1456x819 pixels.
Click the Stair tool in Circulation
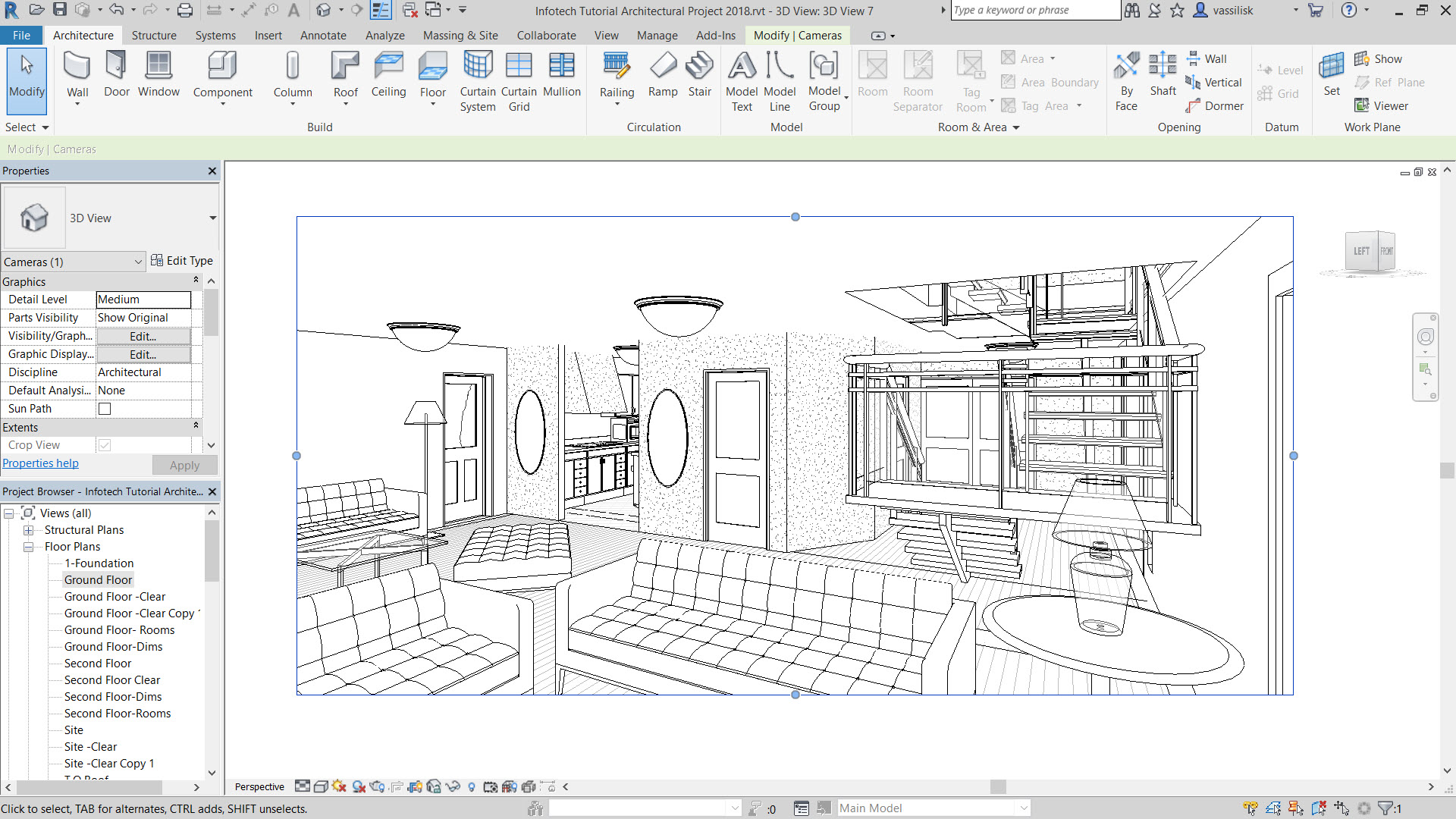click(x=700, y=75)
